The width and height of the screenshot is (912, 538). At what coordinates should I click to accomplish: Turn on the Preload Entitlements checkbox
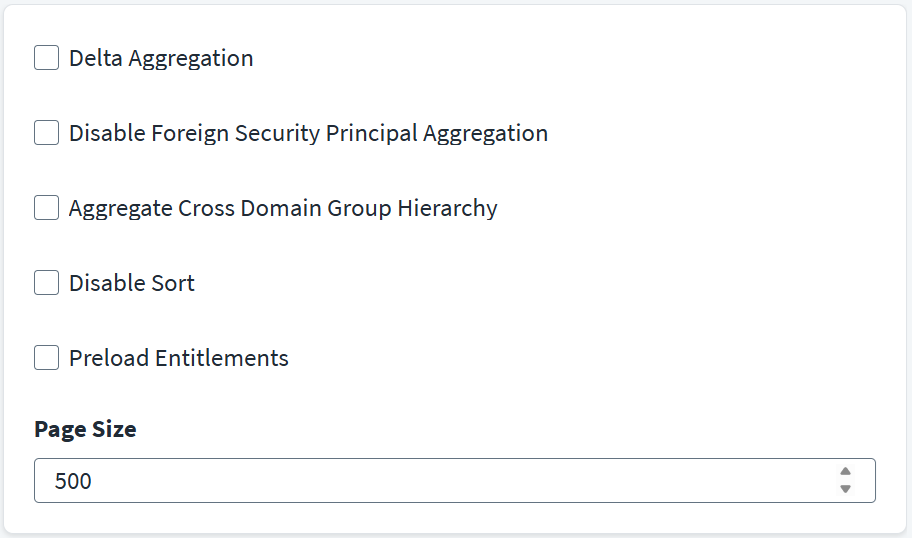point(47,358)
